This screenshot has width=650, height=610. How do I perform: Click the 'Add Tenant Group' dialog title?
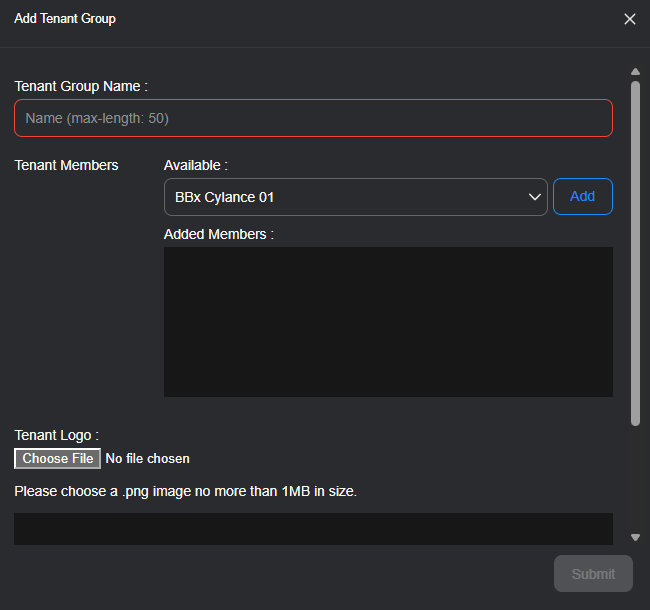point(65,19)
